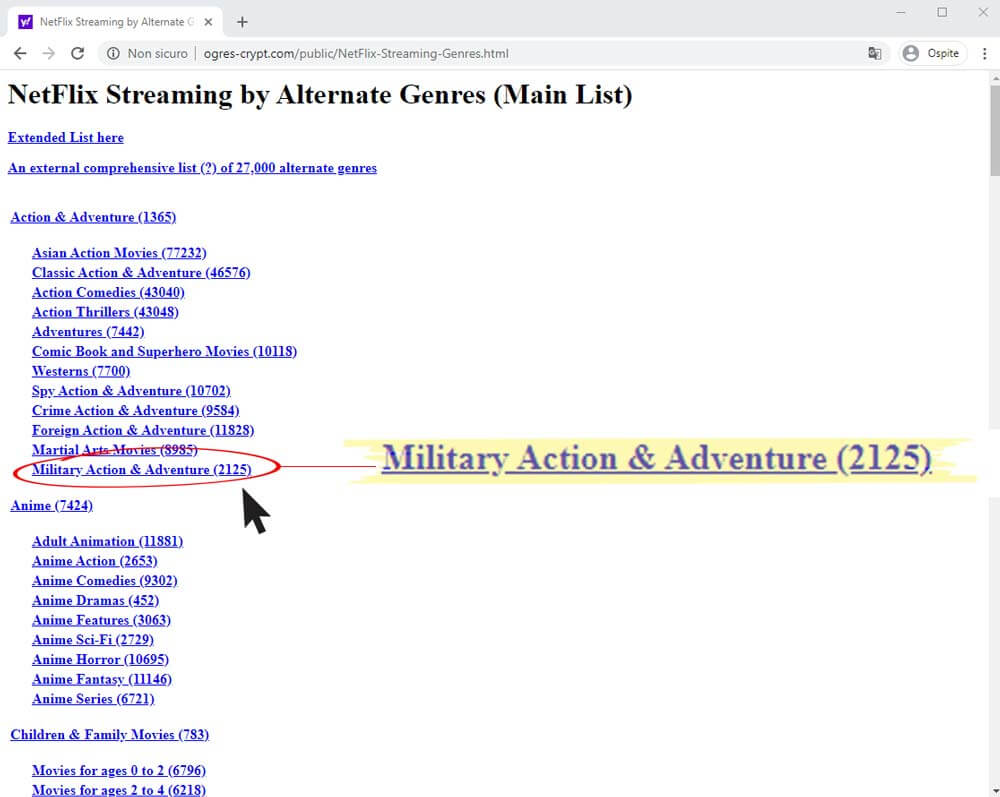1000x797 pixels.
Task: Open Anime Dramas (452) link
Action: point(95,601)
